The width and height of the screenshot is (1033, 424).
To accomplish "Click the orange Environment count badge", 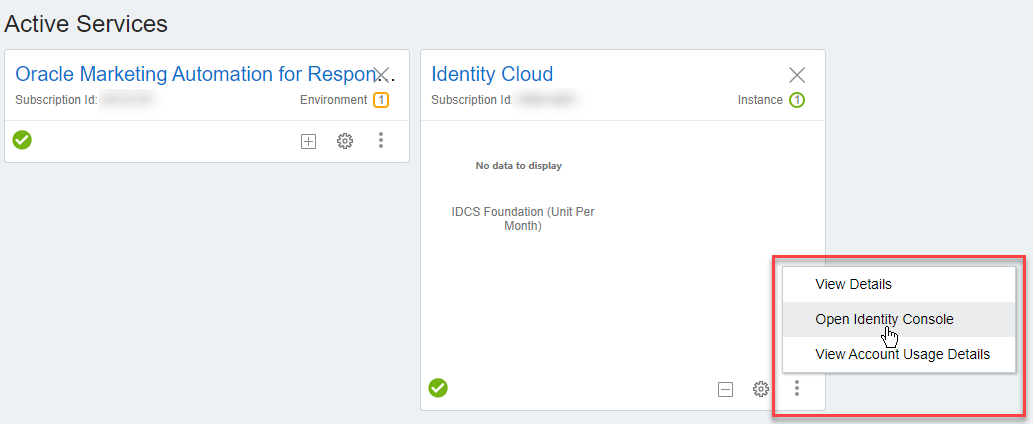I will pyautogui.click(x=381, y=100).
